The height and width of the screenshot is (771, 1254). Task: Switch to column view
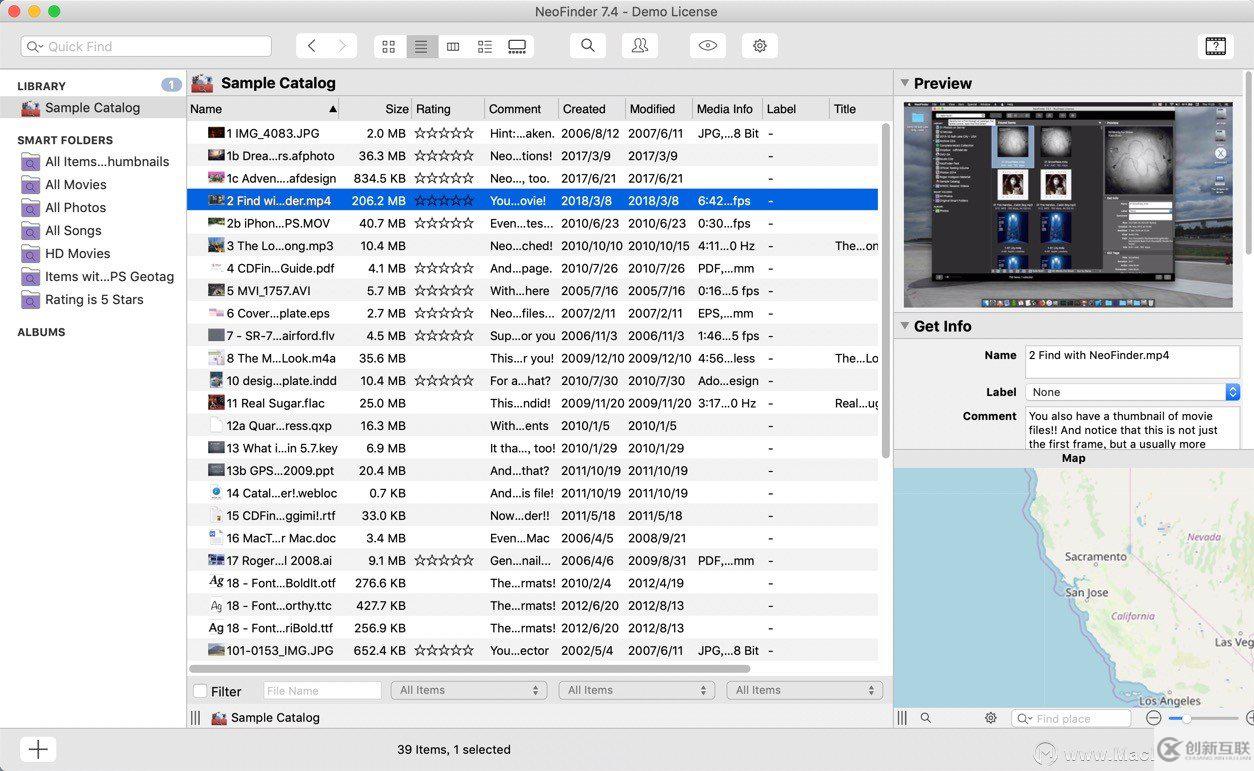[453, 46]
